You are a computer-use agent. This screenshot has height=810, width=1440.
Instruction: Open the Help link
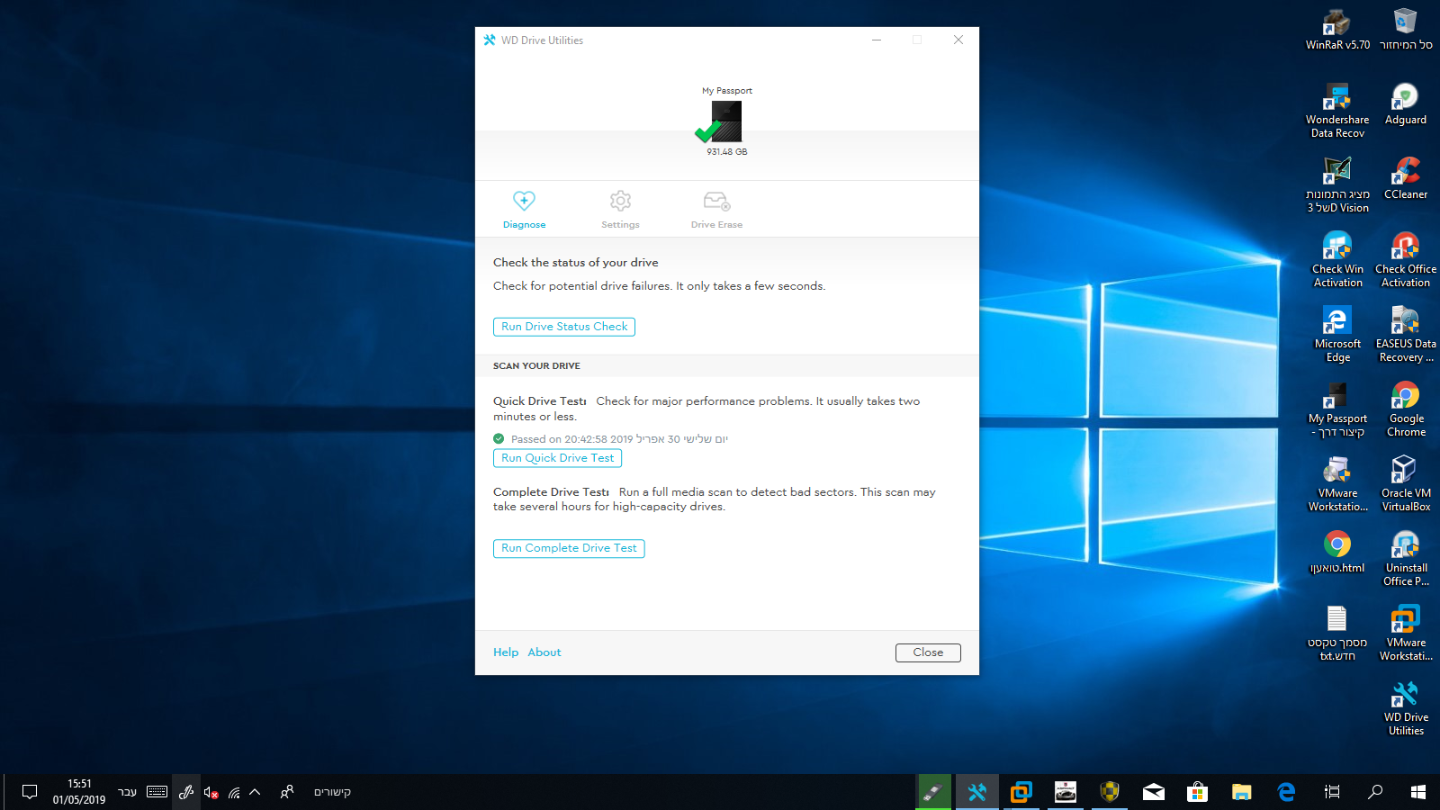click(506, 652)
